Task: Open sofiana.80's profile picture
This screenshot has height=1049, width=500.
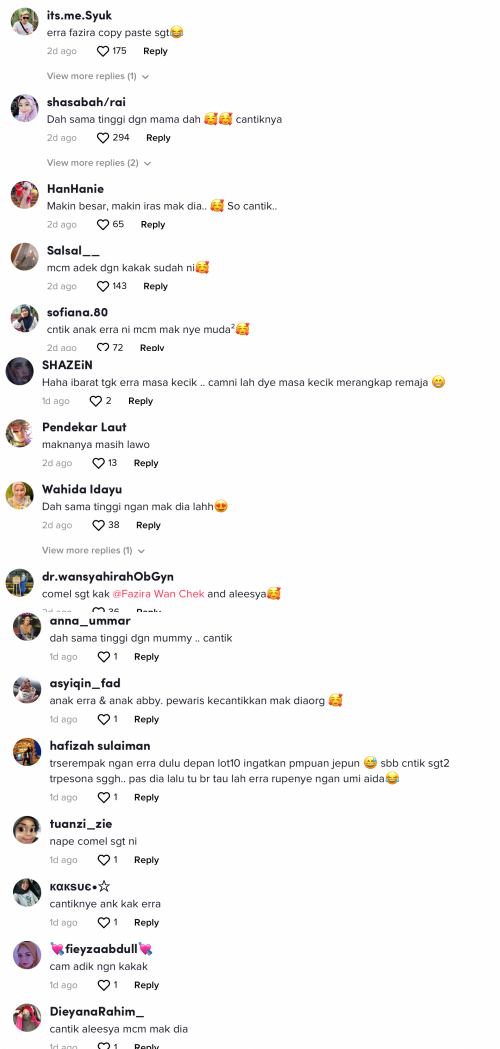Action: (x=25, y=318)
